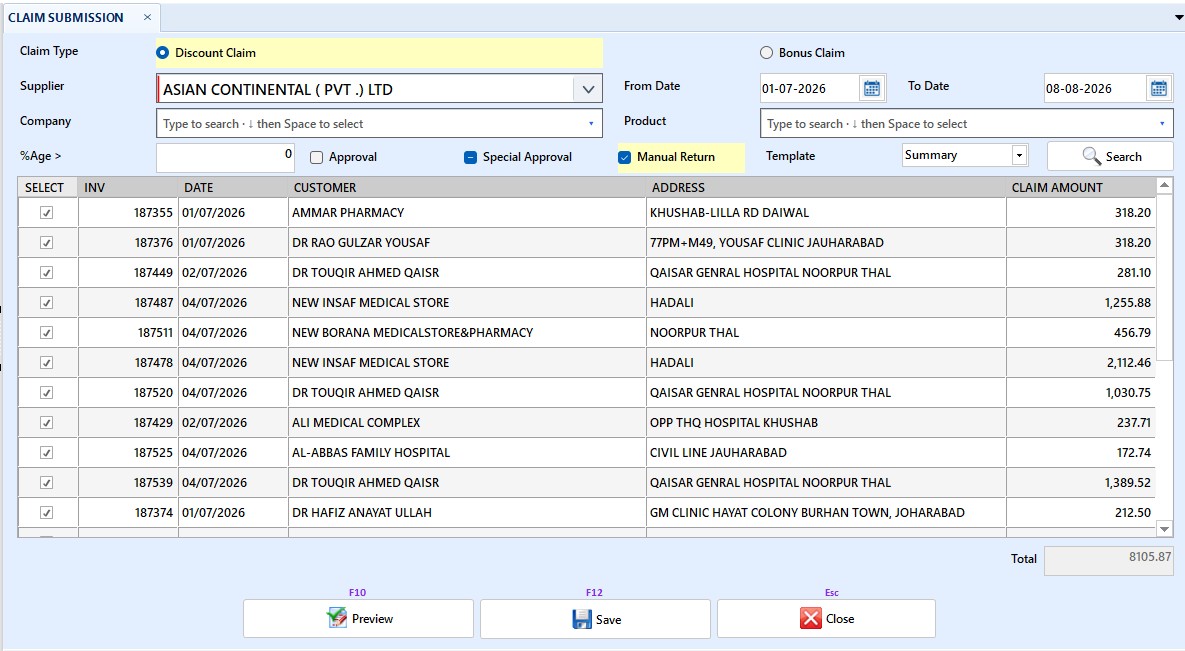Click the DR HAFIZ ANAYAT ULLAH cell
Viewport: 1185px width, 651px height.
click(x=467, y=513)
